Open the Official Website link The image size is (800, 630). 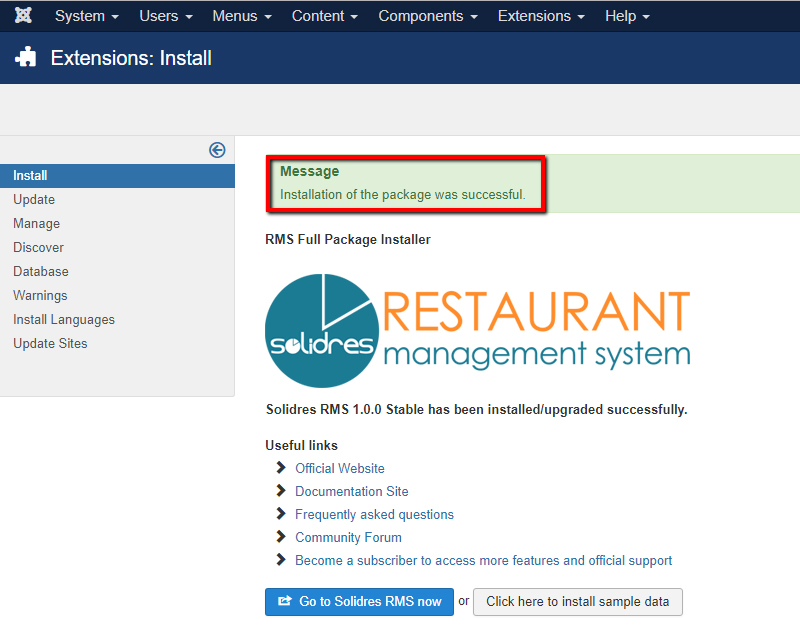pos(339,468)
